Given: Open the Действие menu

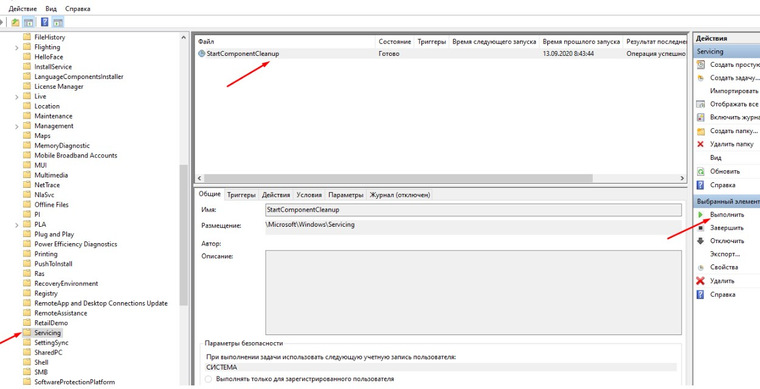Looking at the screenshot, I should pos(24,9).
